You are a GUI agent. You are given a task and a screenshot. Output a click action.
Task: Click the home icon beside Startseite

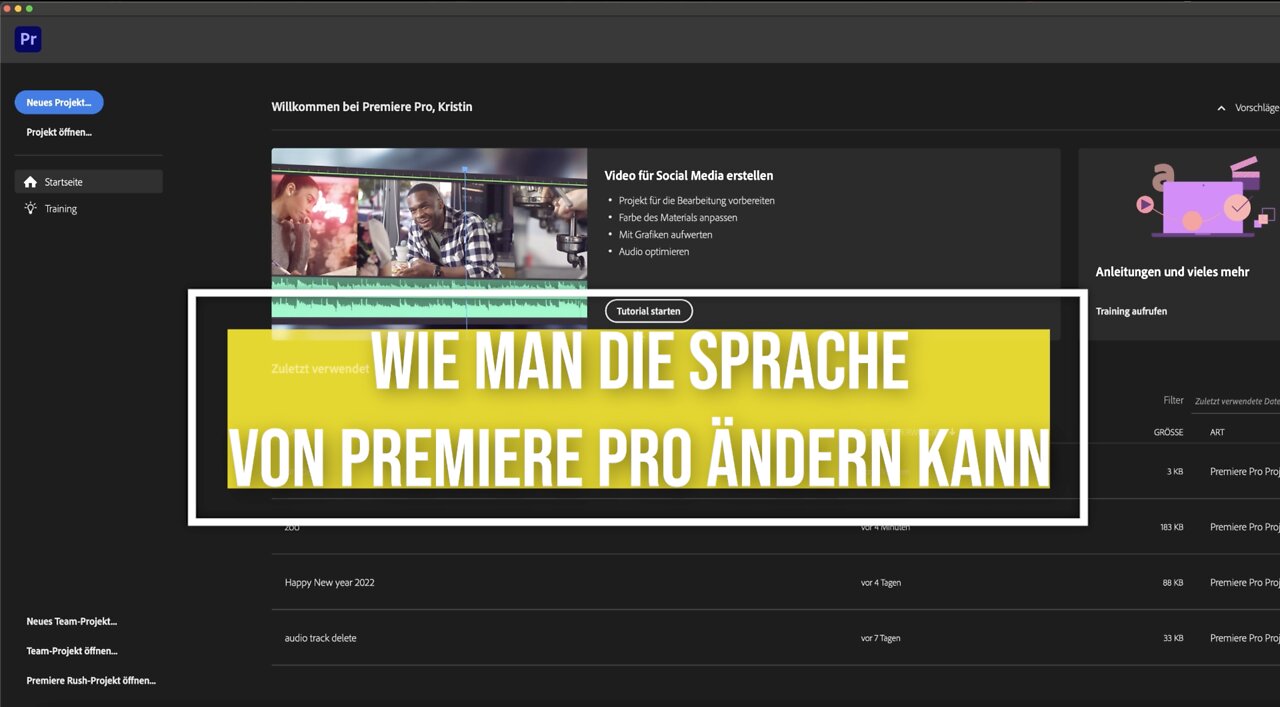30,182
